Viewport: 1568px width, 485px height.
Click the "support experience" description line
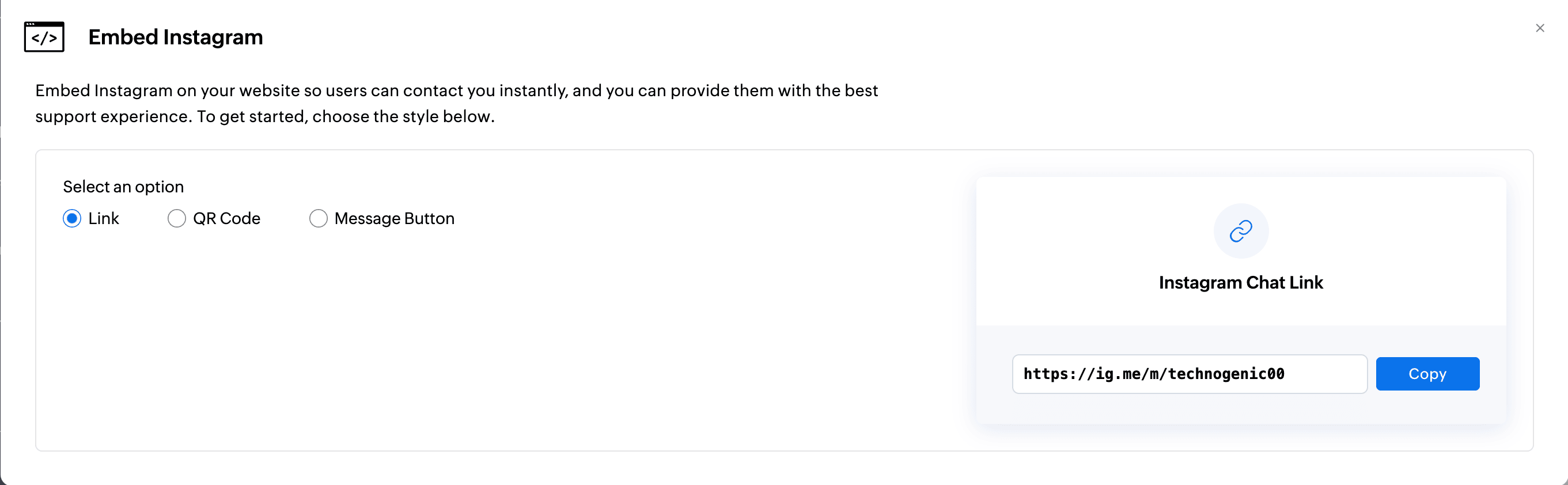265,116
